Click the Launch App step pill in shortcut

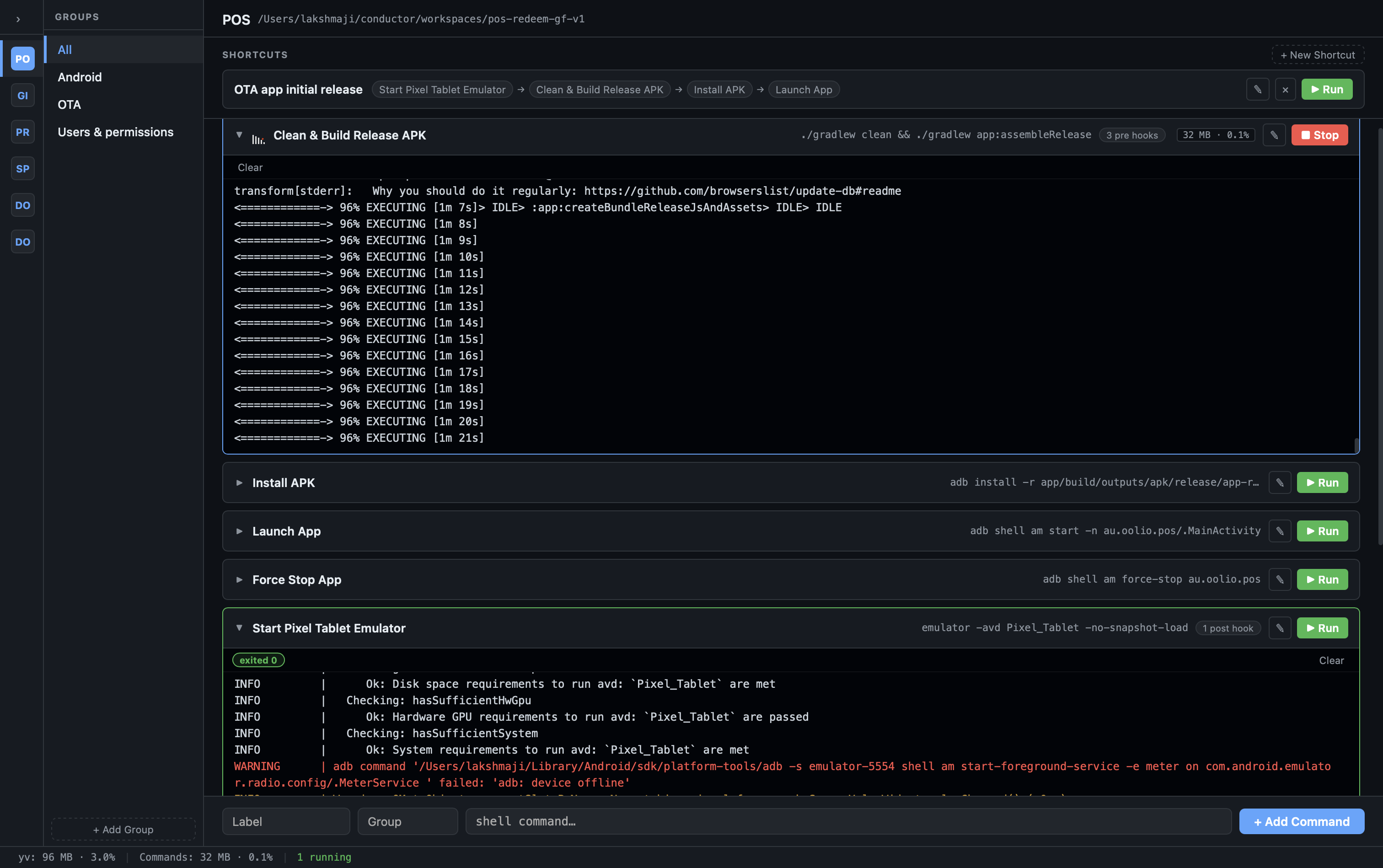coord(804,90)
